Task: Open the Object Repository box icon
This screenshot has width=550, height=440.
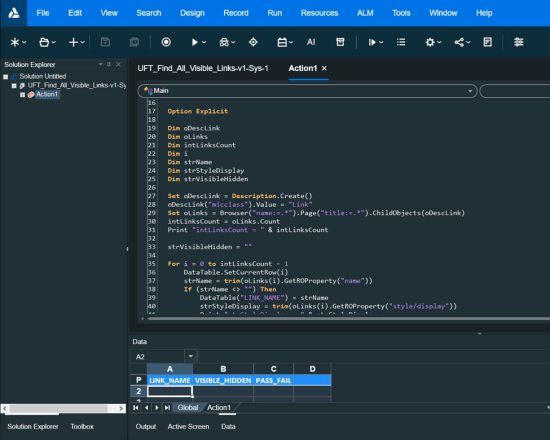Action: 340,42
